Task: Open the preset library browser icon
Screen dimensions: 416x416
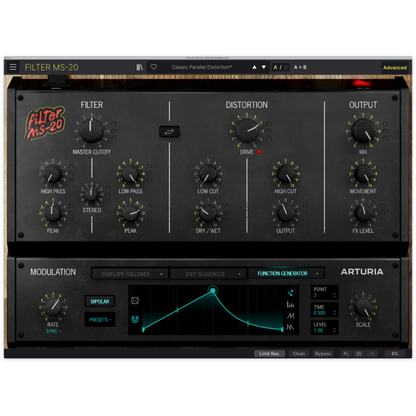Action: tap(140, 67)
